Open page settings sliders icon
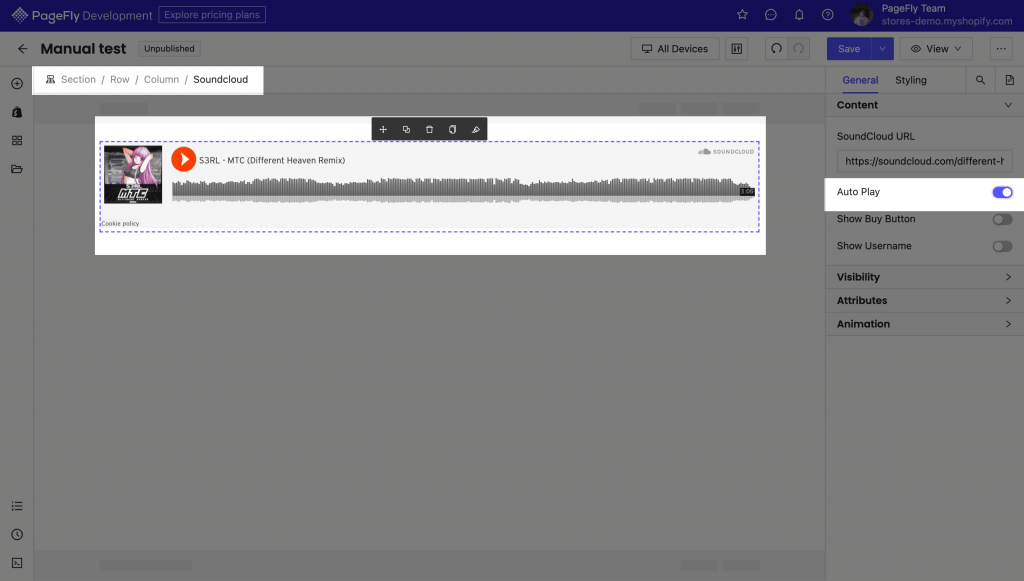Viewport: 1024px width, 581px height. coord(737,49)
